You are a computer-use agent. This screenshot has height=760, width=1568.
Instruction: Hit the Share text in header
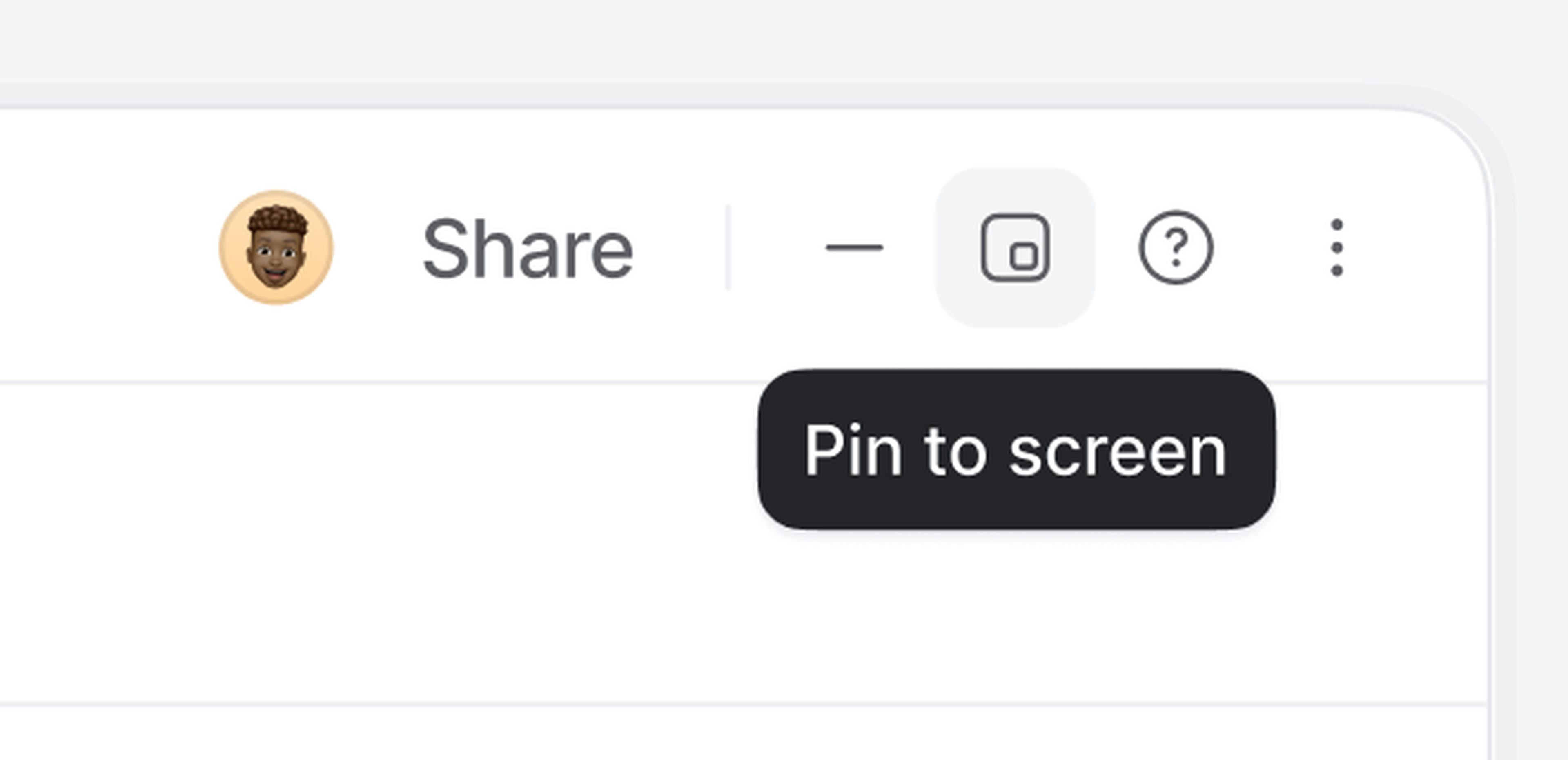coord(528,249)
